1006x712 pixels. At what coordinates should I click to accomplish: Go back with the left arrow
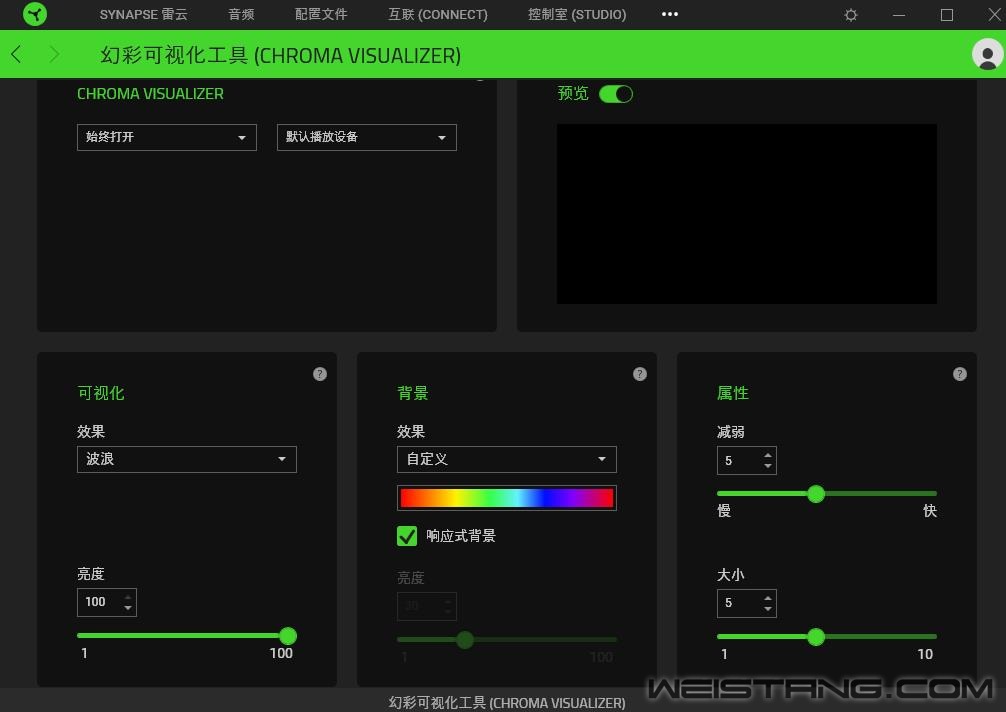click(x=17, y=55)
